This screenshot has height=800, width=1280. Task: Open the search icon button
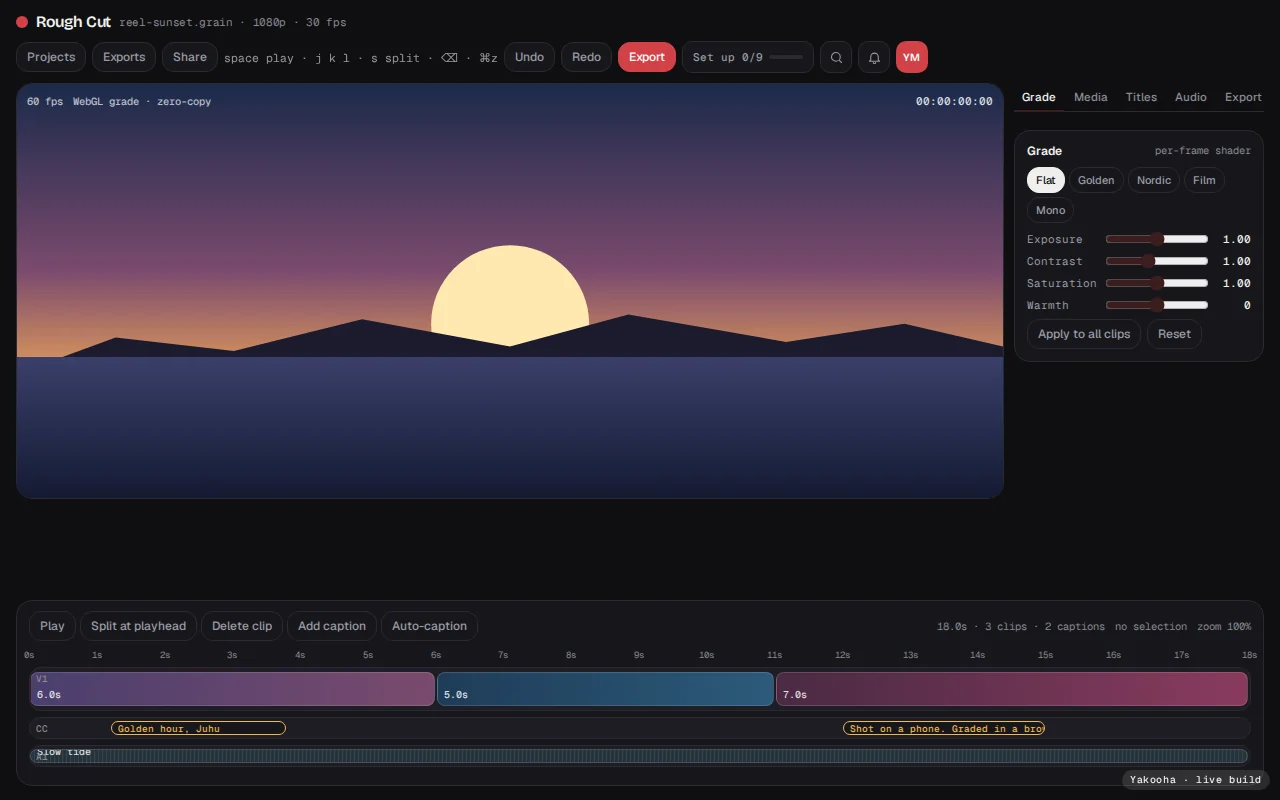[x=837, y=57]
